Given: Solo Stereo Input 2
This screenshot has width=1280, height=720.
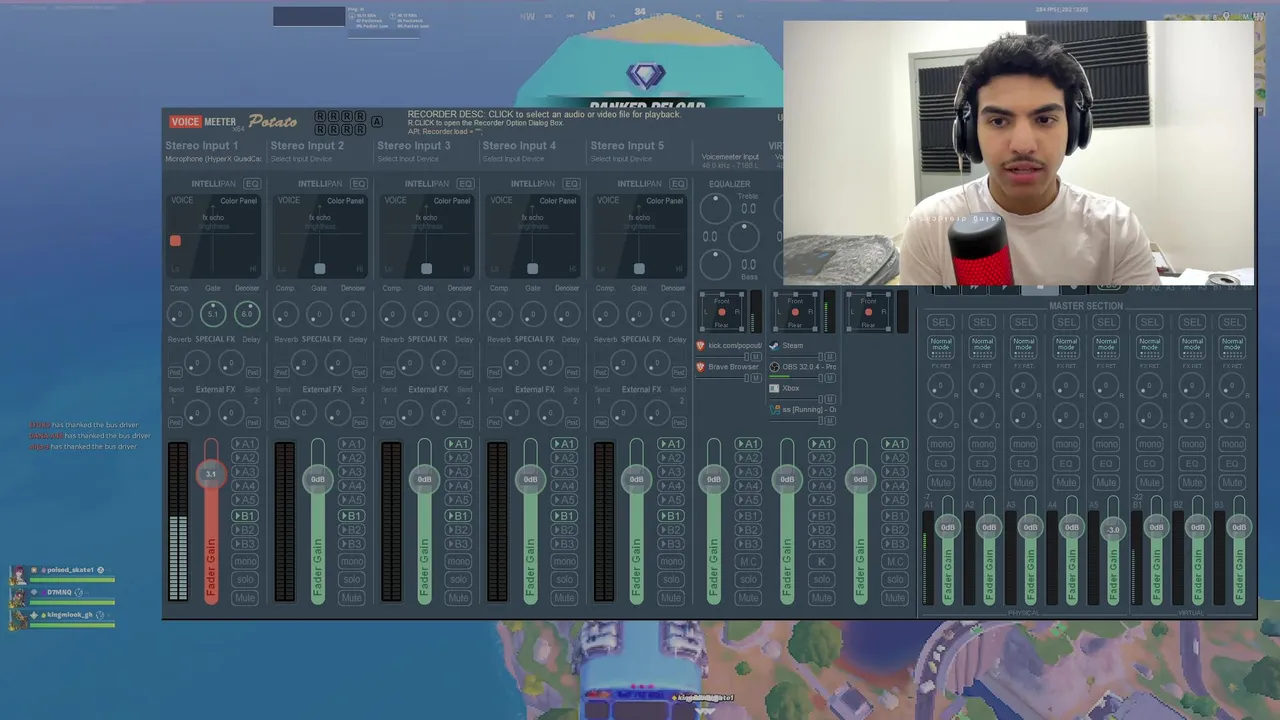Looking at the screenshot, I should tap(351, 579).
